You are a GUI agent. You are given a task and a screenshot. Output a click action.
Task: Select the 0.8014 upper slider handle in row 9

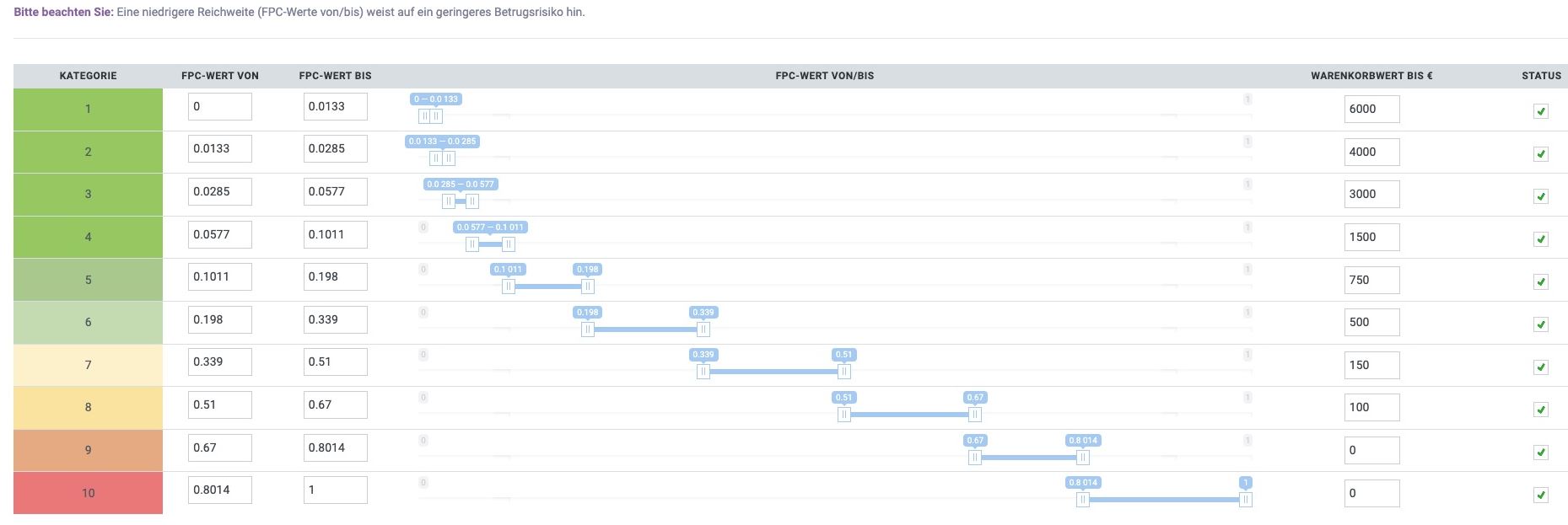tap(1083, 458)
